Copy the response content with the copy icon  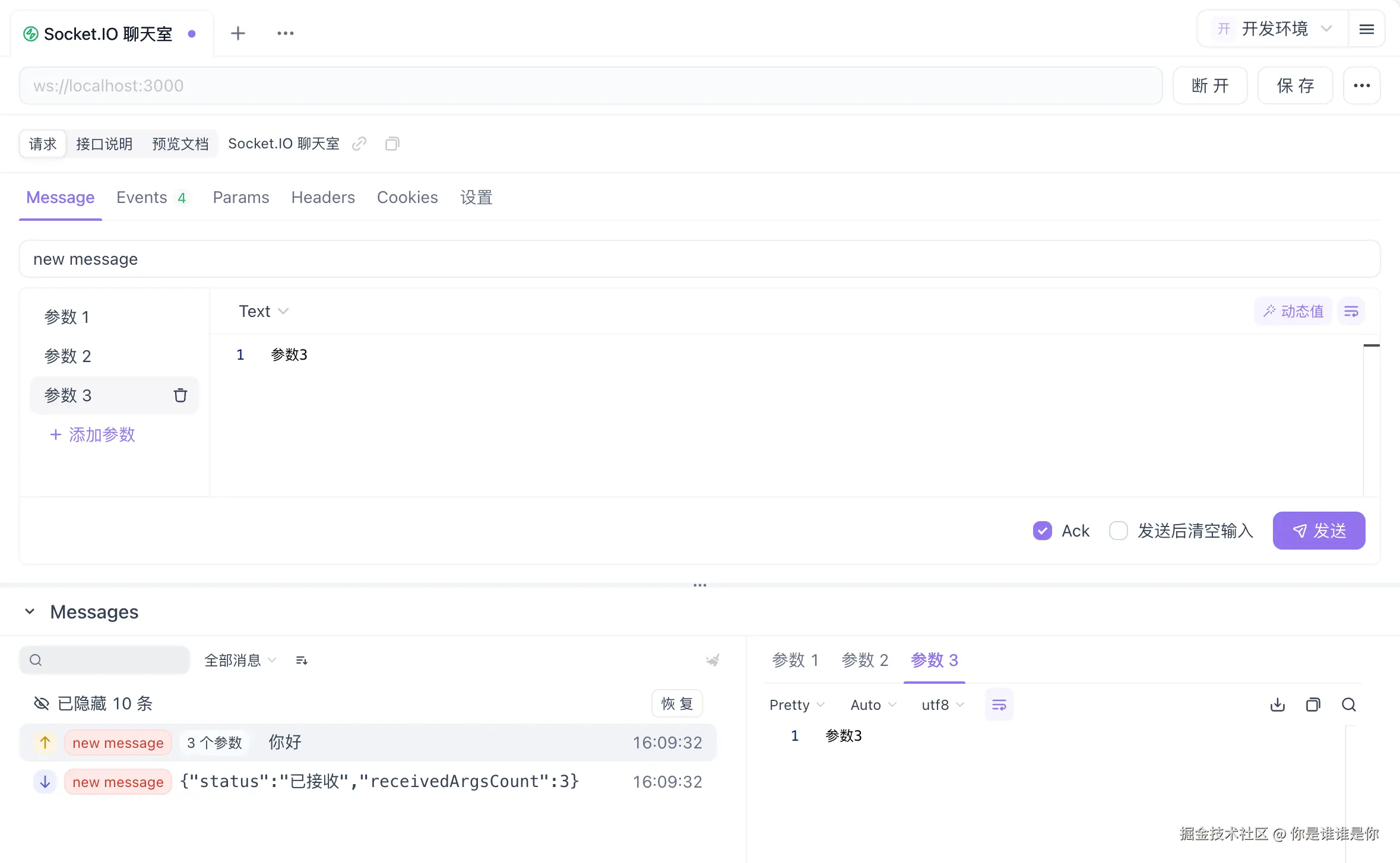coord(1313,705)
